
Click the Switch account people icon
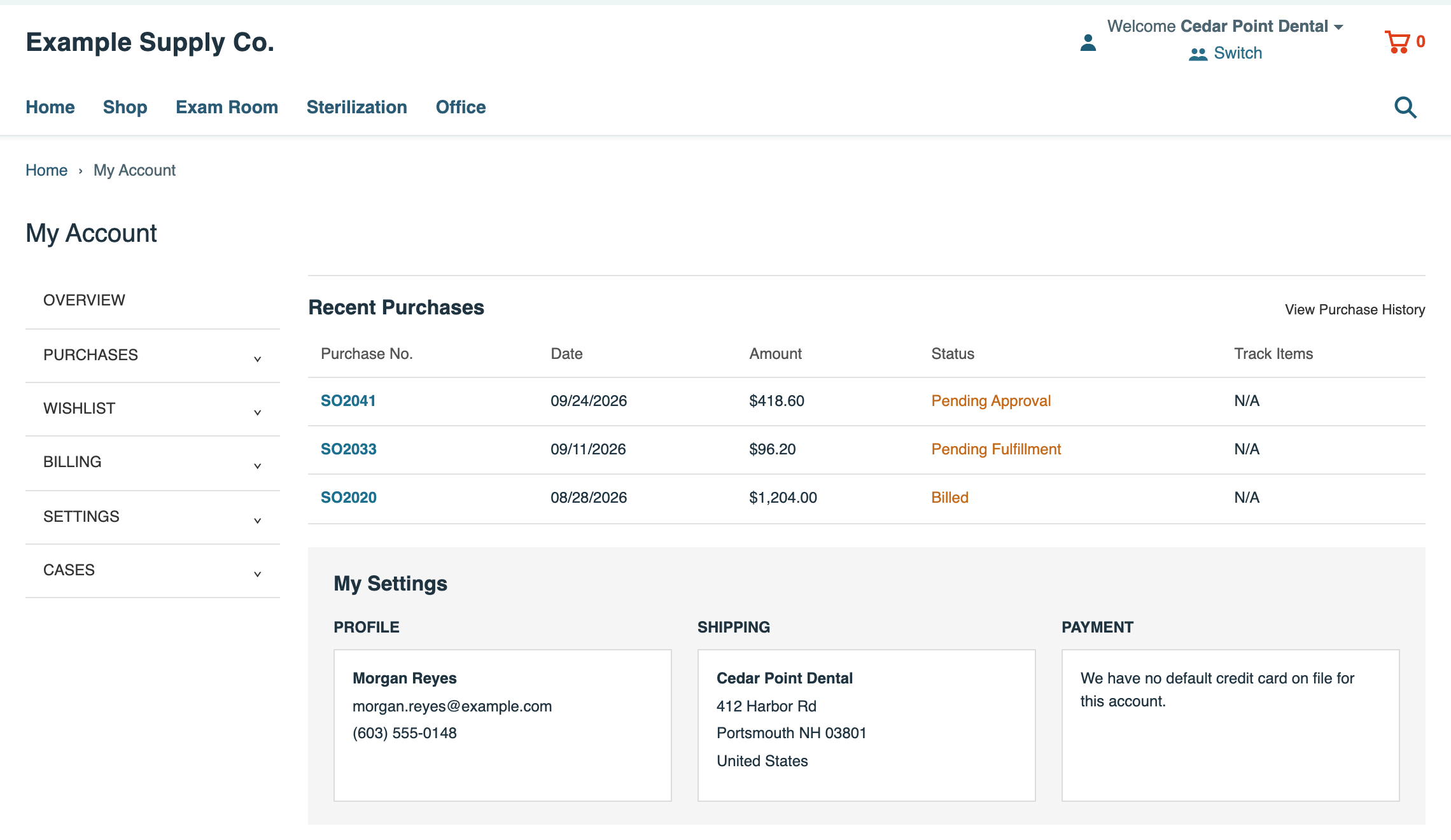tap(1198, 54)
